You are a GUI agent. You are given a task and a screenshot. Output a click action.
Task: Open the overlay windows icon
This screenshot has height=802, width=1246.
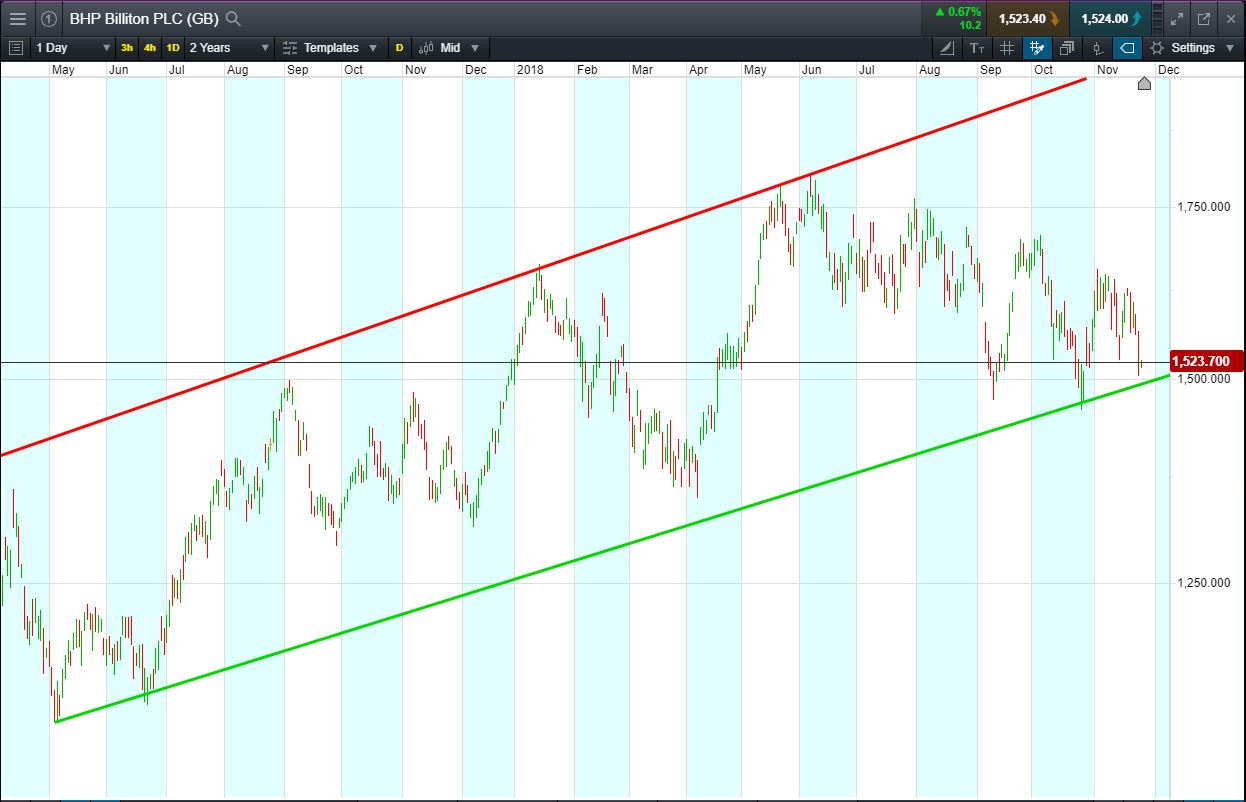click(1066, 47)
